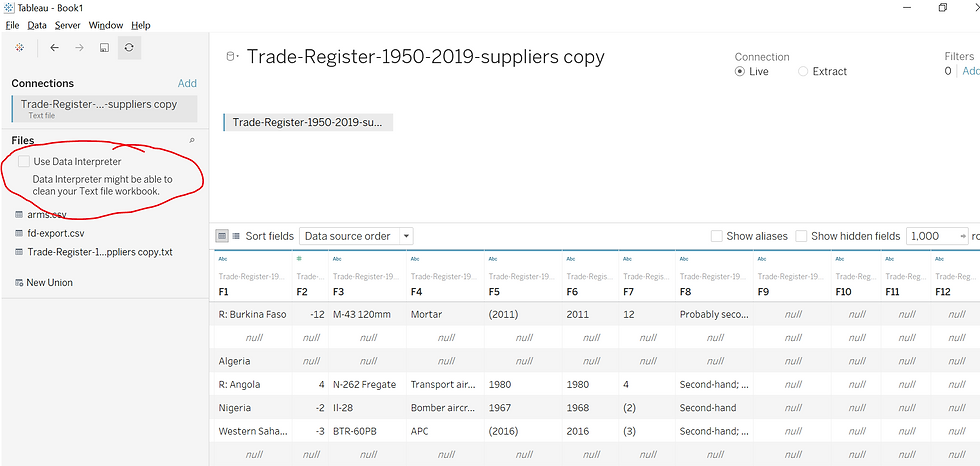The height and width of the screenshot is (466, 980).
Task: Open the Data menu
Action: point(37,26)
